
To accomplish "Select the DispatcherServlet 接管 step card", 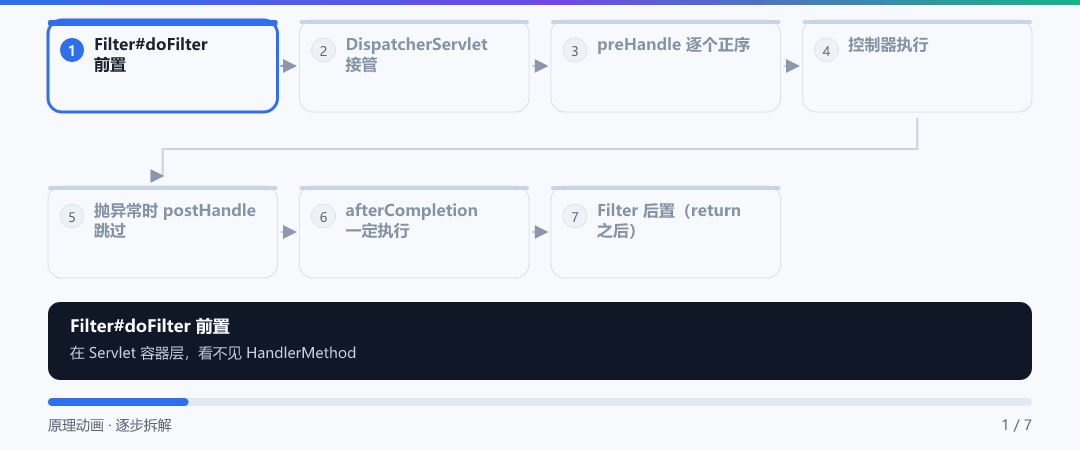I will coord(414,66).
